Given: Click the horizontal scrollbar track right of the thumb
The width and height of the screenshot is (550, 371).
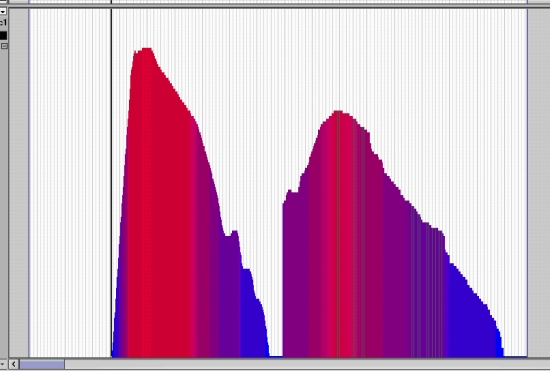Looking at the screenshot, I should coord(307,365).
